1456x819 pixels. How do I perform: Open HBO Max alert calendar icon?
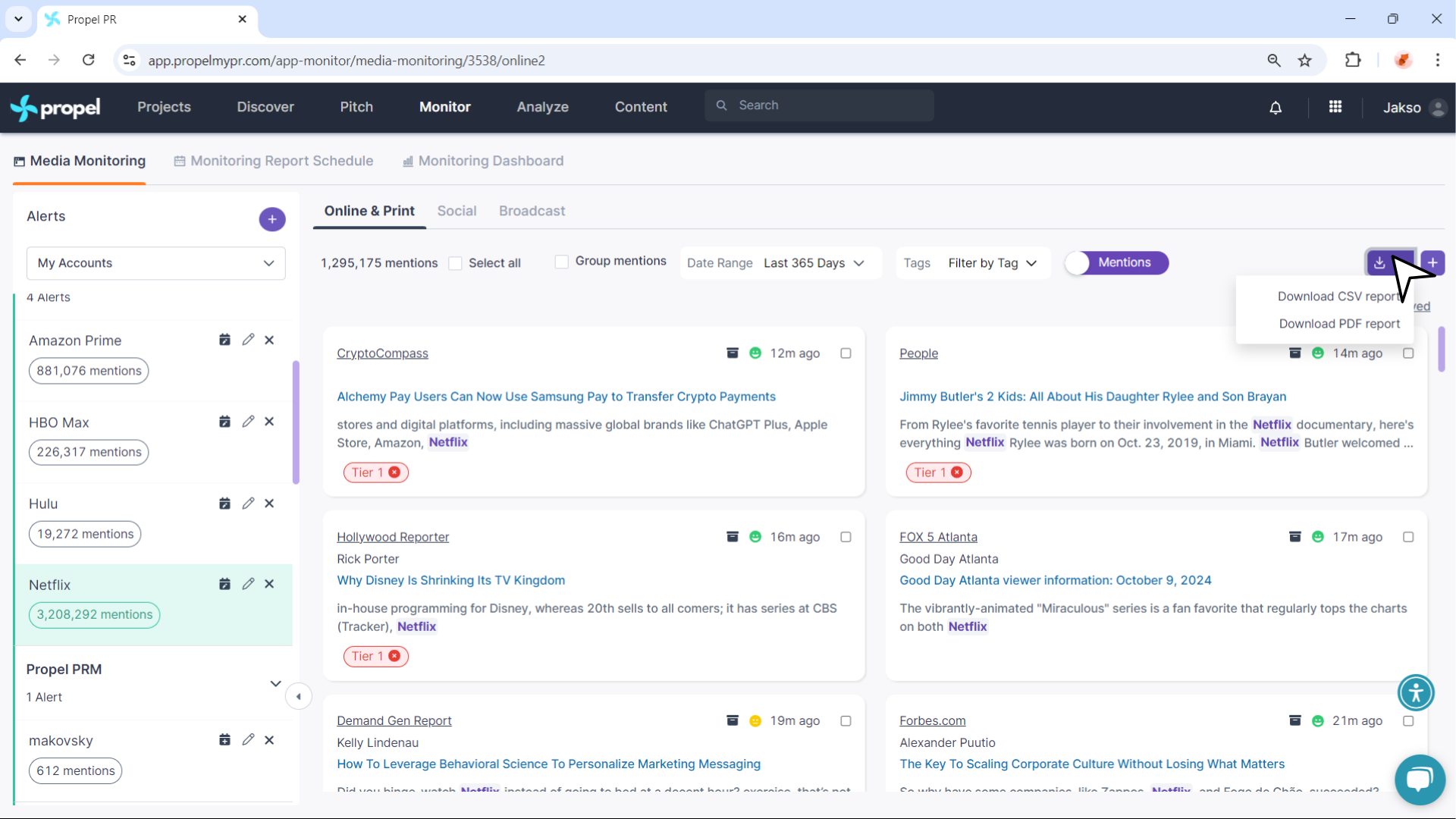(224, 422)
